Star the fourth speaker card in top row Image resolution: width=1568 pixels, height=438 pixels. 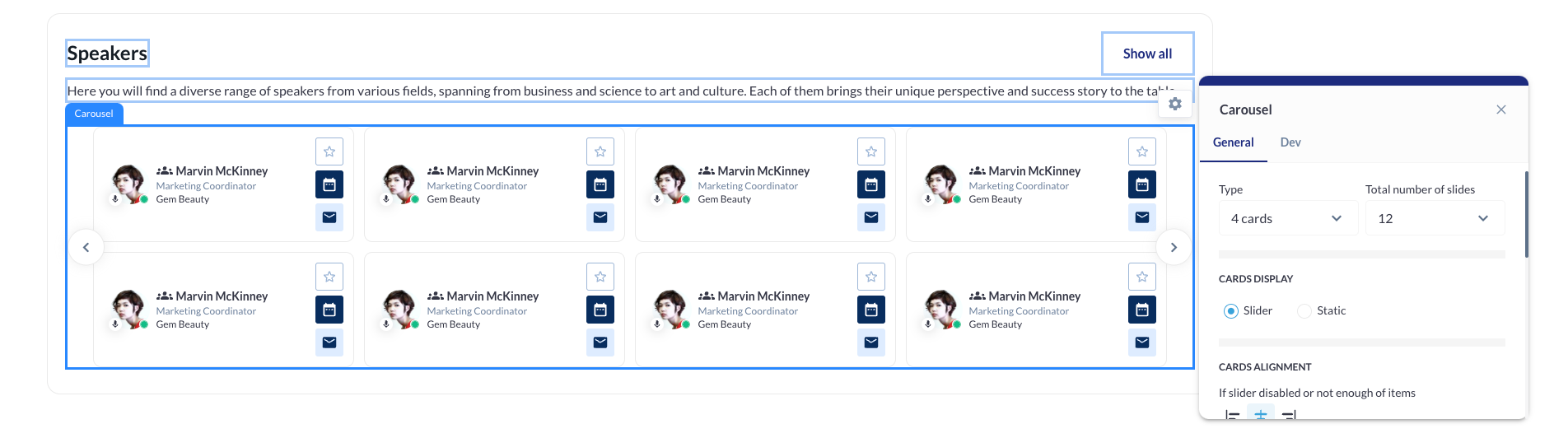1142,151
